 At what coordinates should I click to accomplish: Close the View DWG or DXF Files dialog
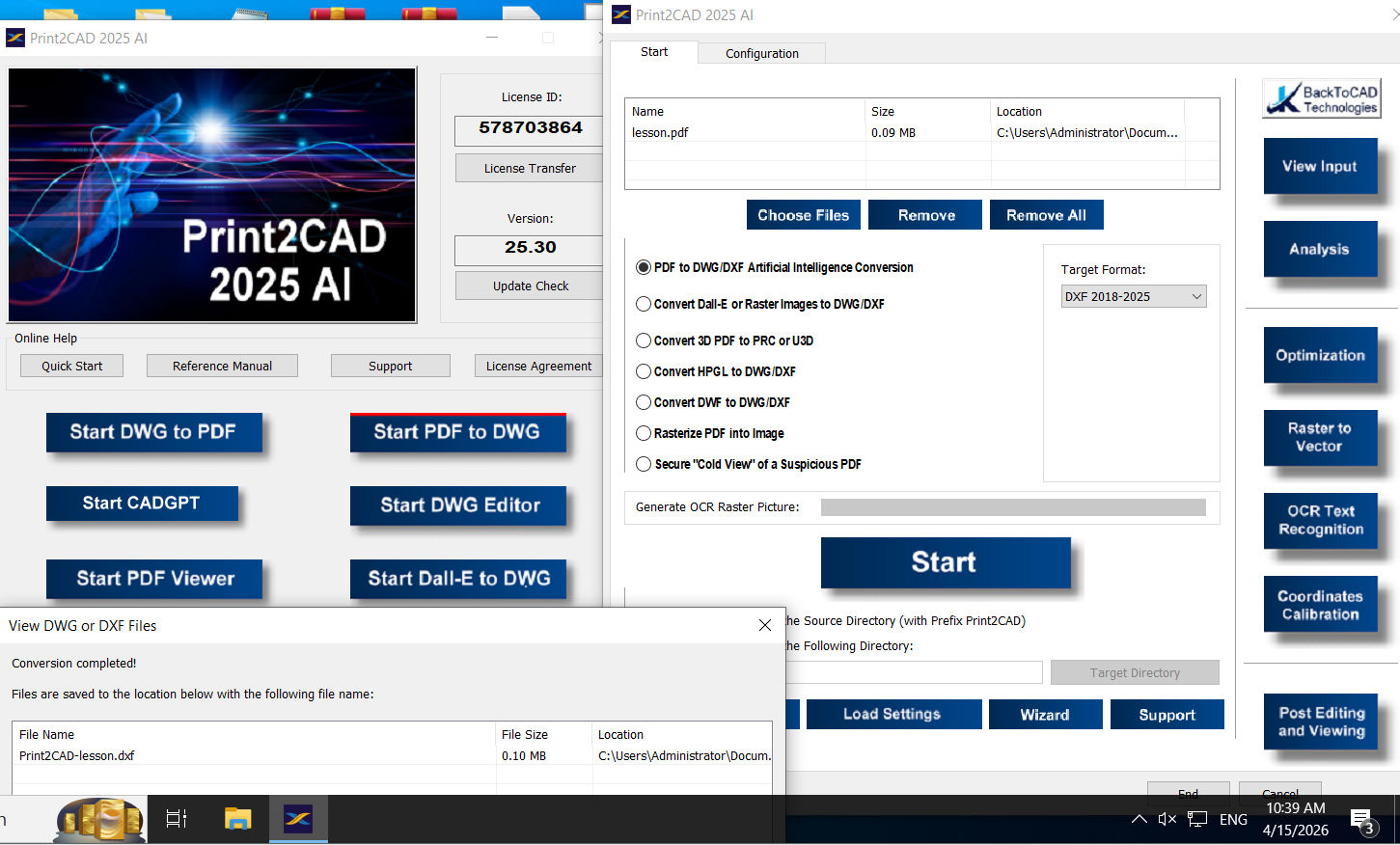765,625
